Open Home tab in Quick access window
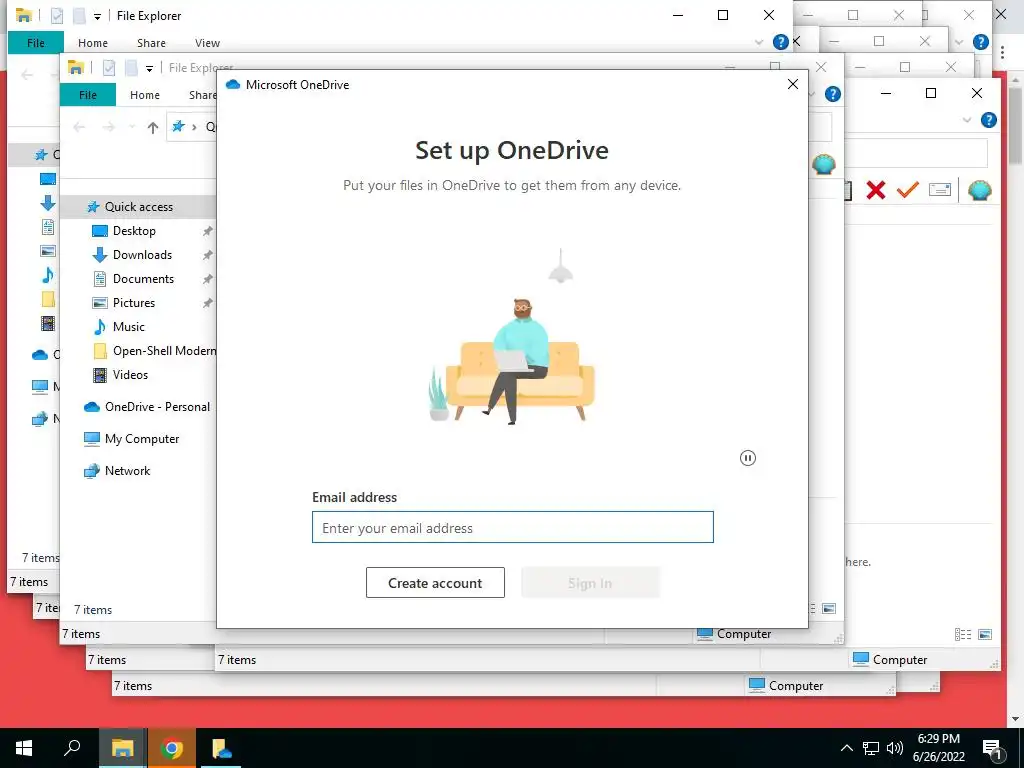Viewport: 1024px width, 768px height. 144,95
